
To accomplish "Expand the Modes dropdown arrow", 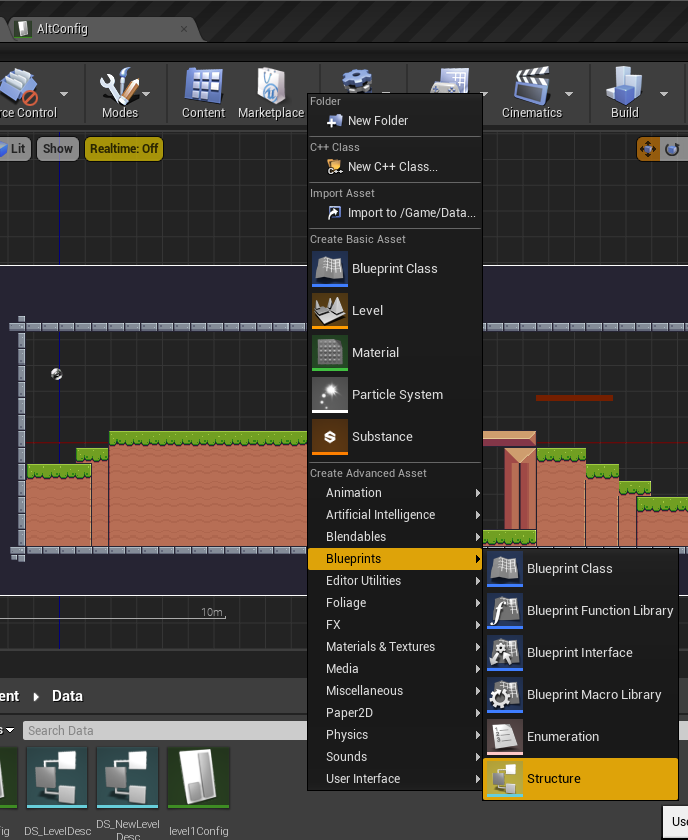I will (x=146, y=94).
